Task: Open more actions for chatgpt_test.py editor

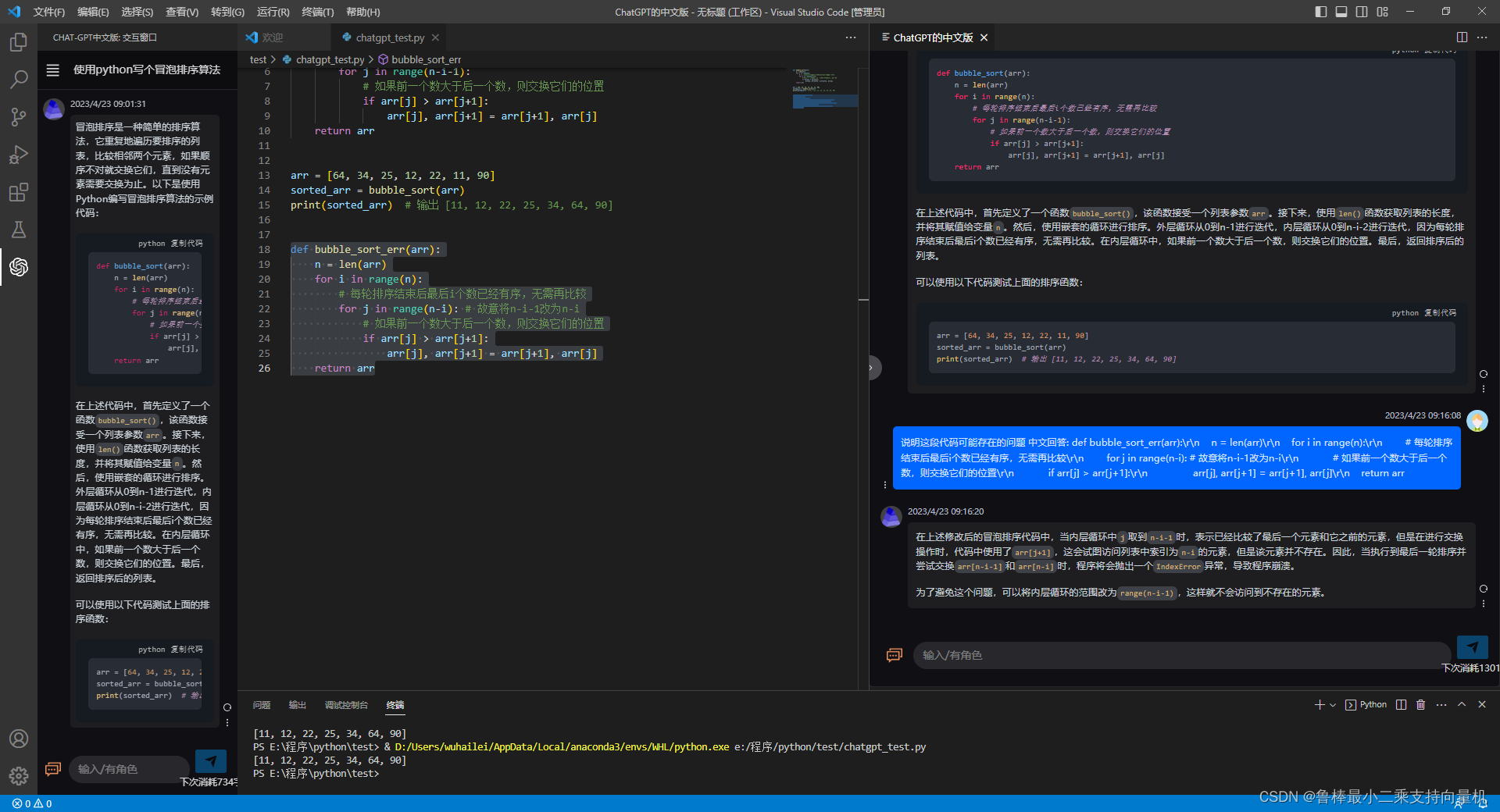Action: pos(851,37)
